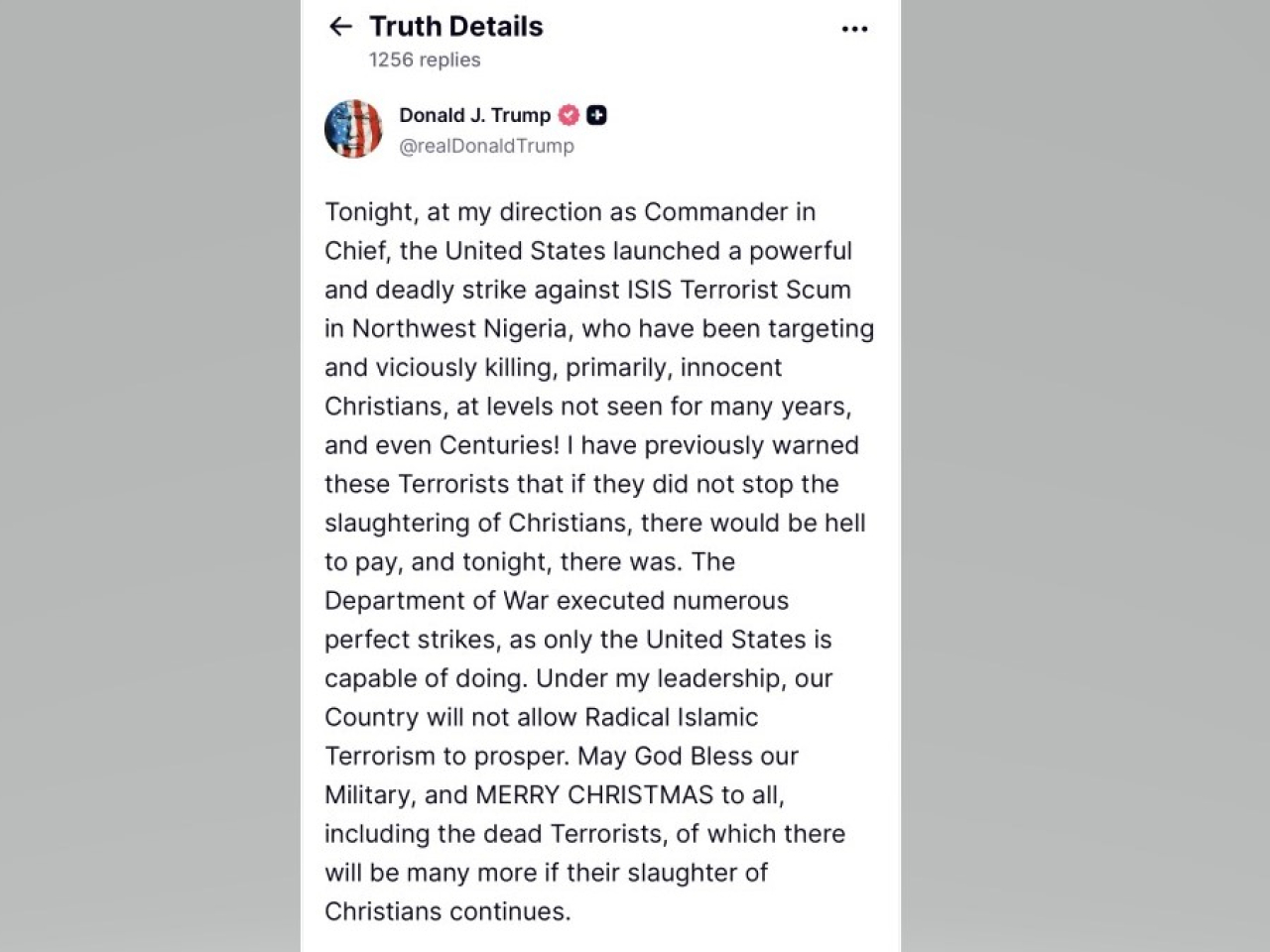Click "ISIS Terrorist Scum" in the post
Image resolution: width=1270 pixels, height=952 pixels.
click(738, 290)
